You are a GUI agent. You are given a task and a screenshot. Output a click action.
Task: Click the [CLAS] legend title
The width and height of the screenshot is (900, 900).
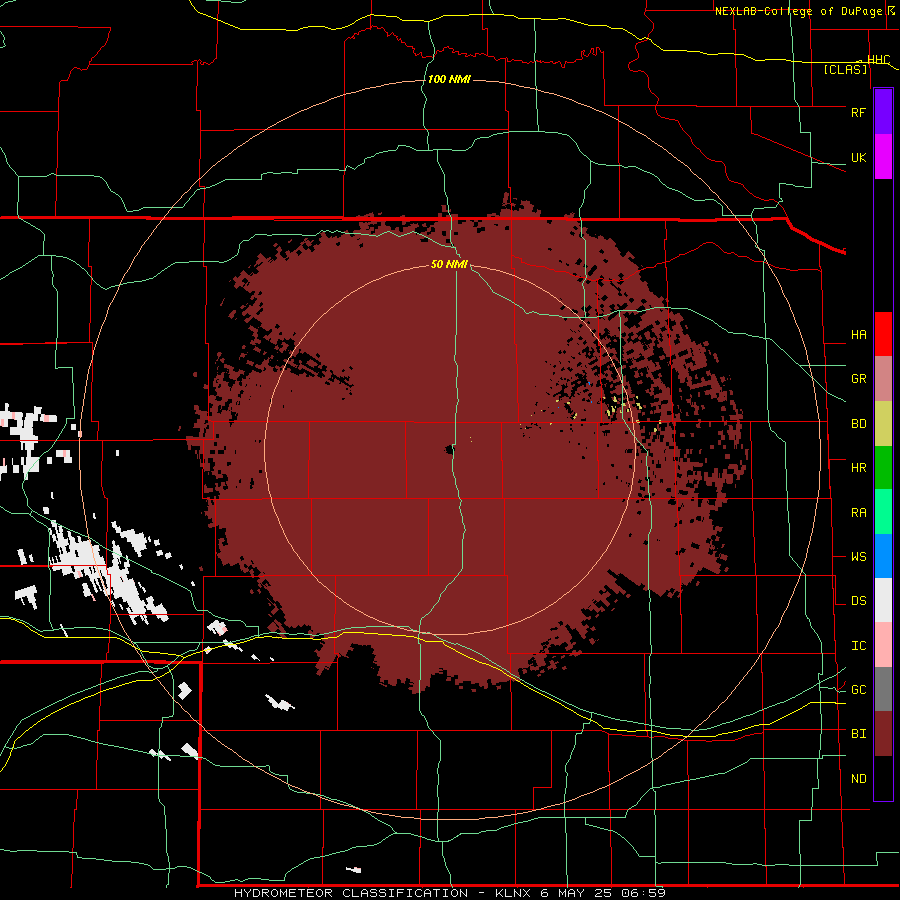[x=845, y=70]
